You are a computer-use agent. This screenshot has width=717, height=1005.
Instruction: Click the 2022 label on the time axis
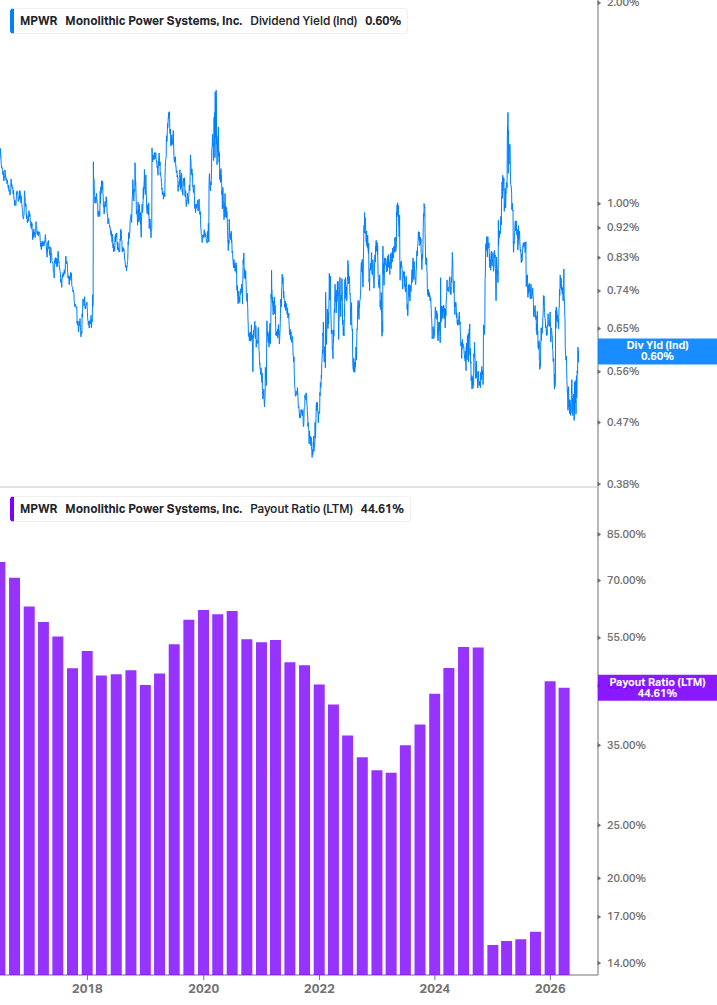[x=319, y=988]
